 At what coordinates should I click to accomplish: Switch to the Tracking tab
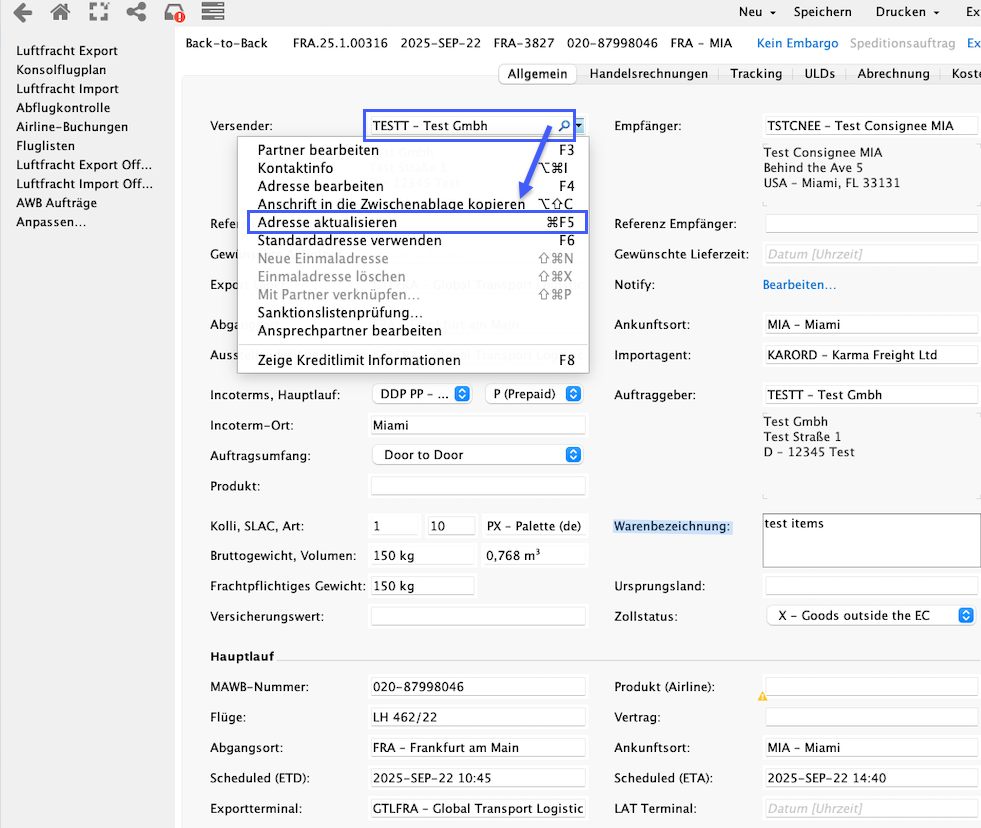756,74
